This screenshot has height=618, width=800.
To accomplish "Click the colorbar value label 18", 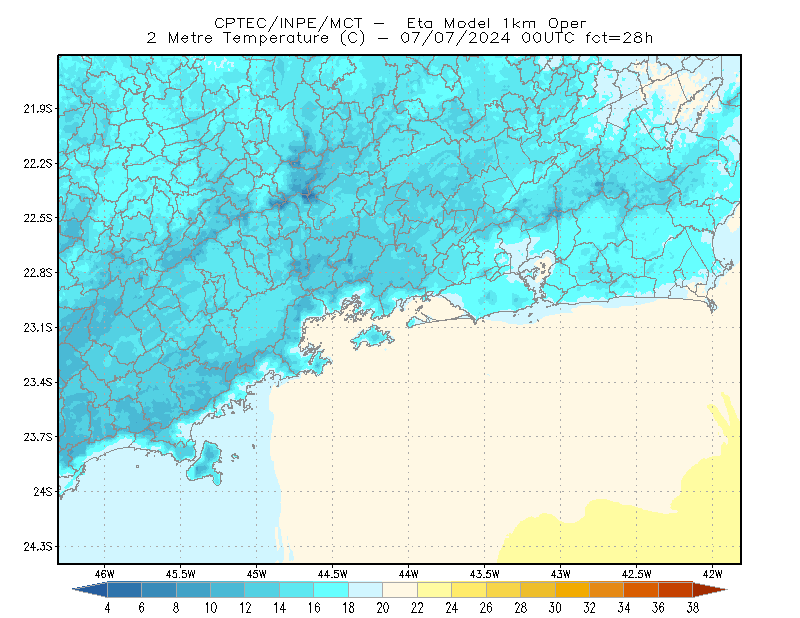I will tap(348, 608).
